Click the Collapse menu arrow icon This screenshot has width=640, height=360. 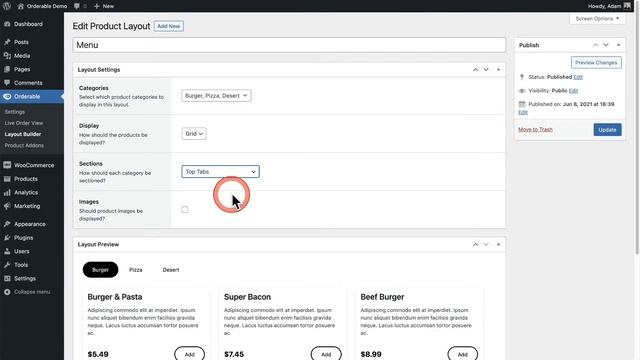7,292
